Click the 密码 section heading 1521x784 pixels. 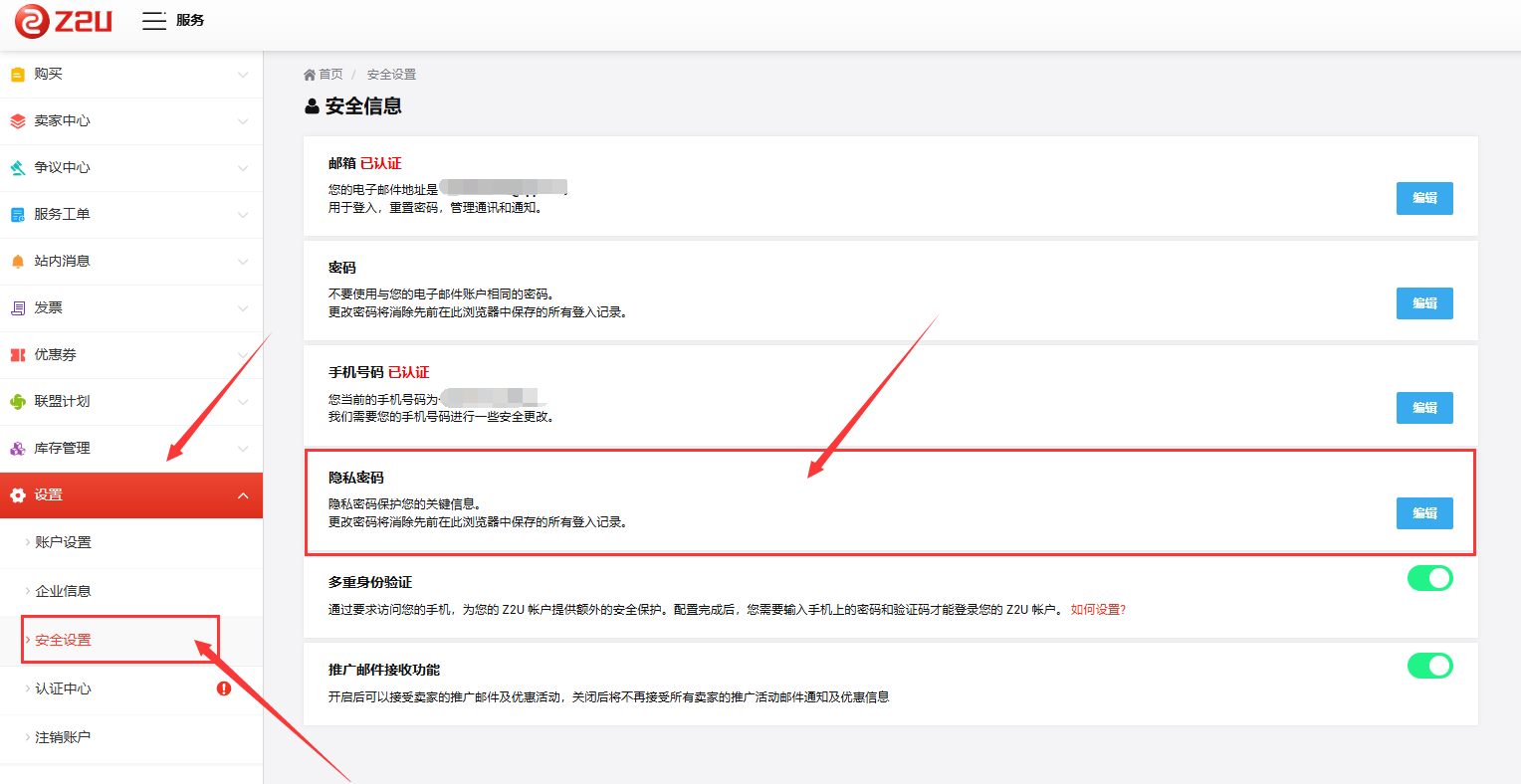click(342, 268)
